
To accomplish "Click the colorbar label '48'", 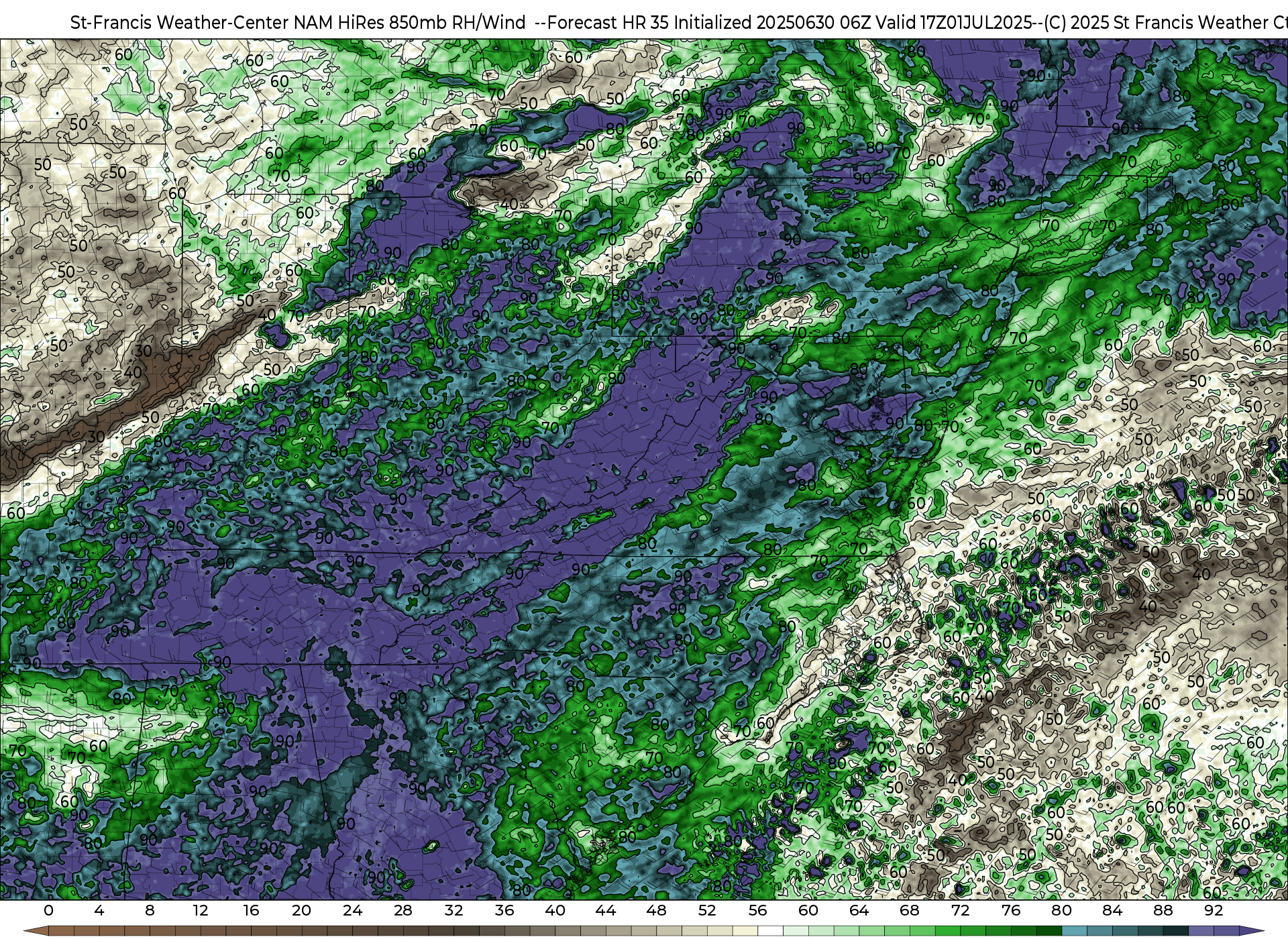I will (657, 910).
